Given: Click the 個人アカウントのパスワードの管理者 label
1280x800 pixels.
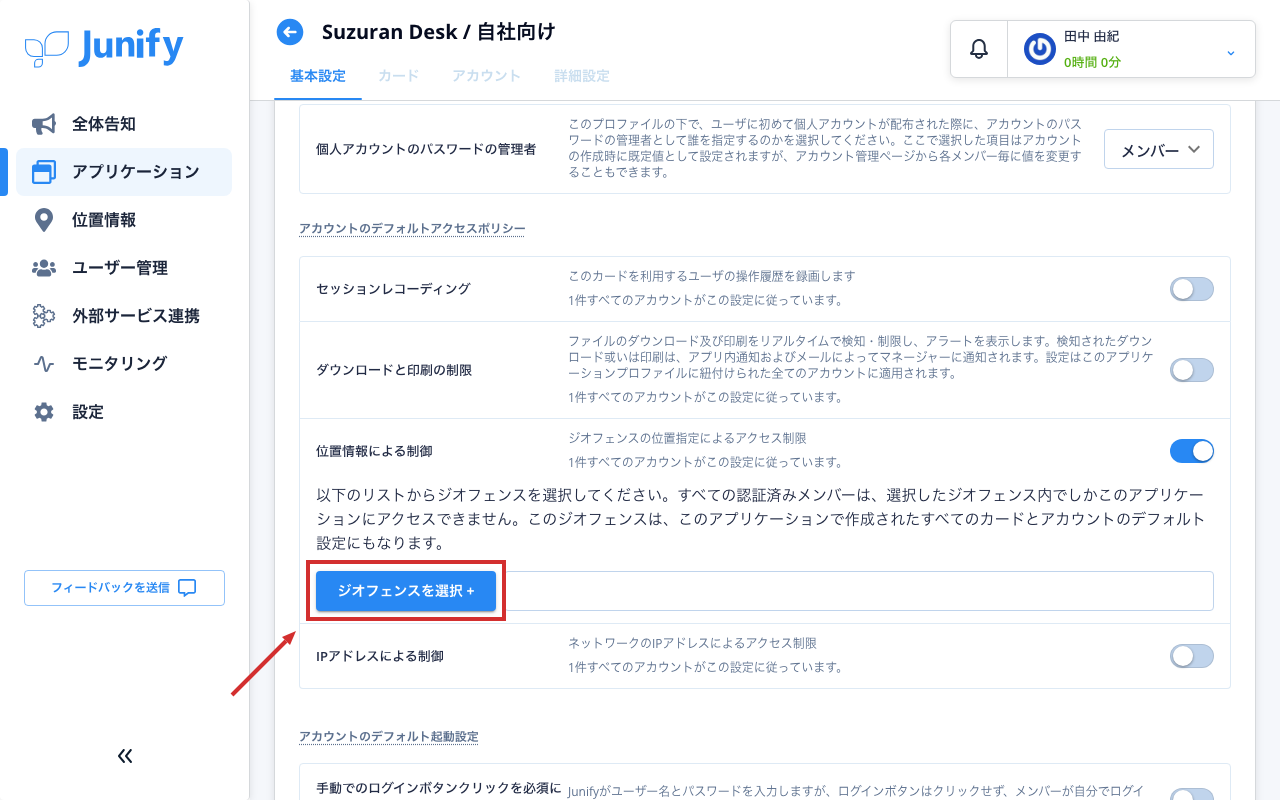Looking at the screenshot, I should (x=426, y=149).
